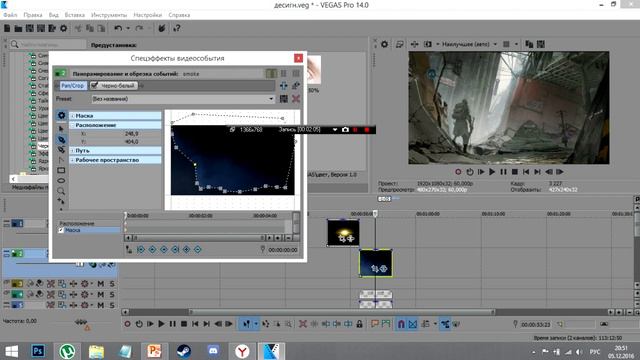Open the Справка menu
The height and width of the screenshot is (360, 640).
point(179,15)
